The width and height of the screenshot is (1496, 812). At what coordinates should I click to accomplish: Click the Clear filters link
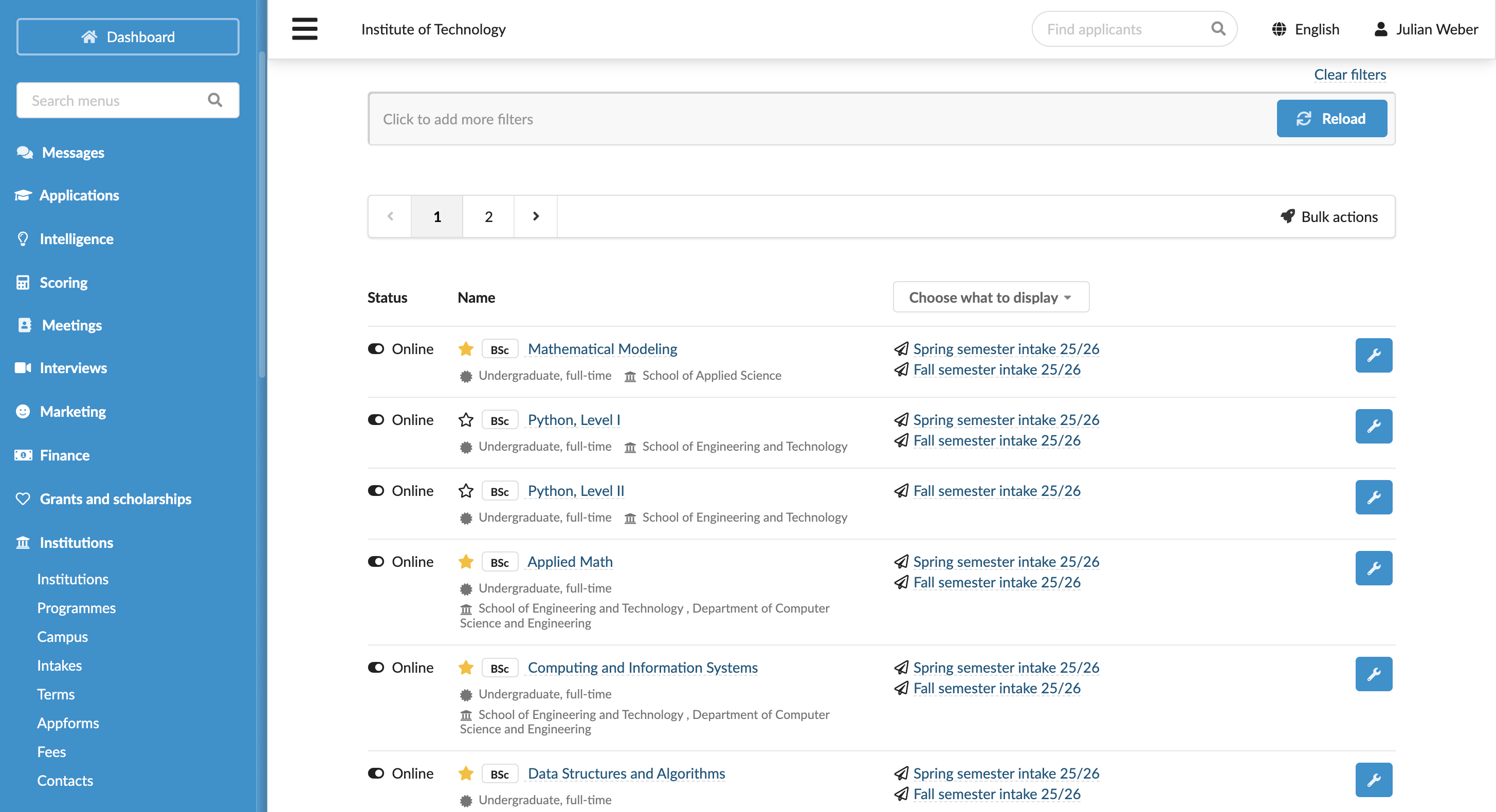pos(1349,75)
